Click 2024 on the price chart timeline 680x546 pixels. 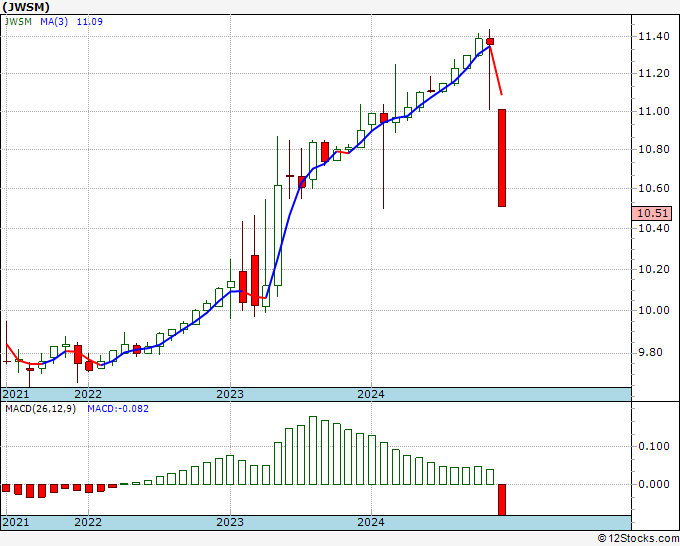click(371, 394)
